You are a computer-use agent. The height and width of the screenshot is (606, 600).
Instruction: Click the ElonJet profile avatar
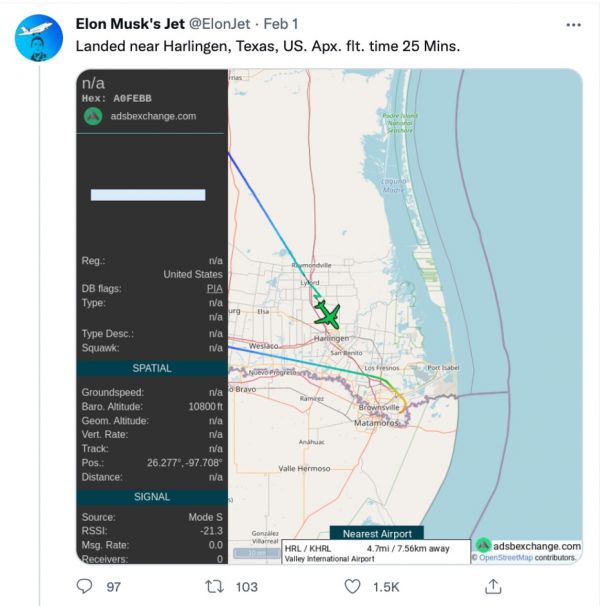click(x=36, y=40)
